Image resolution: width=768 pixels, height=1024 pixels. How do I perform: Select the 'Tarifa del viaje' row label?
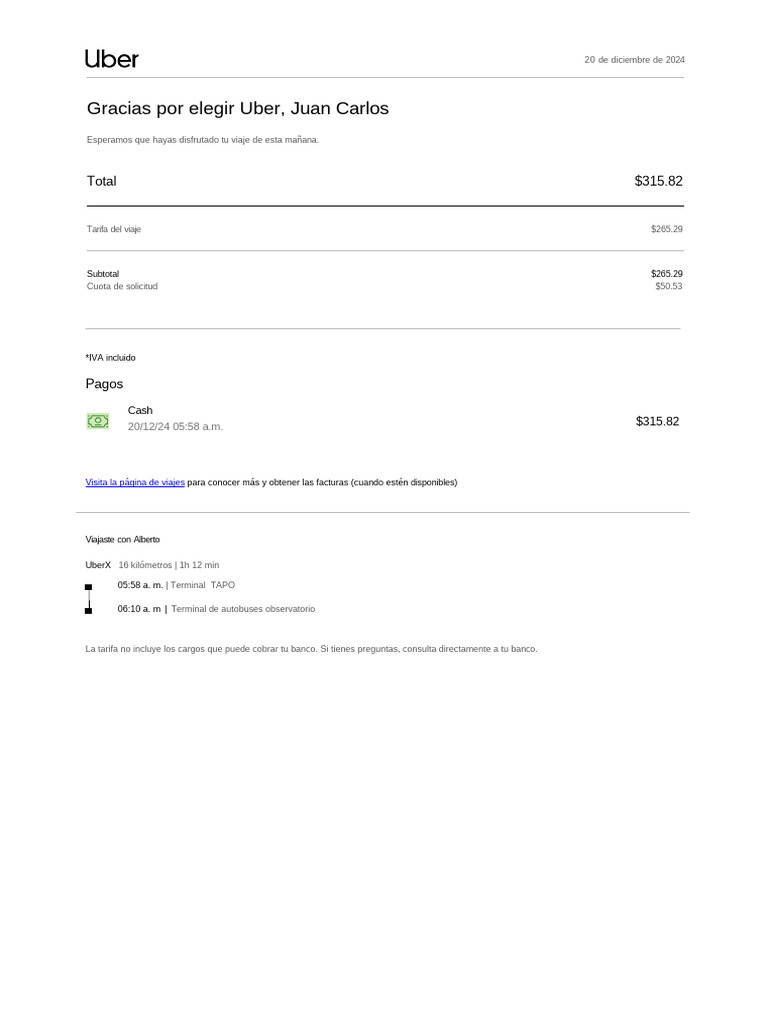114,229
